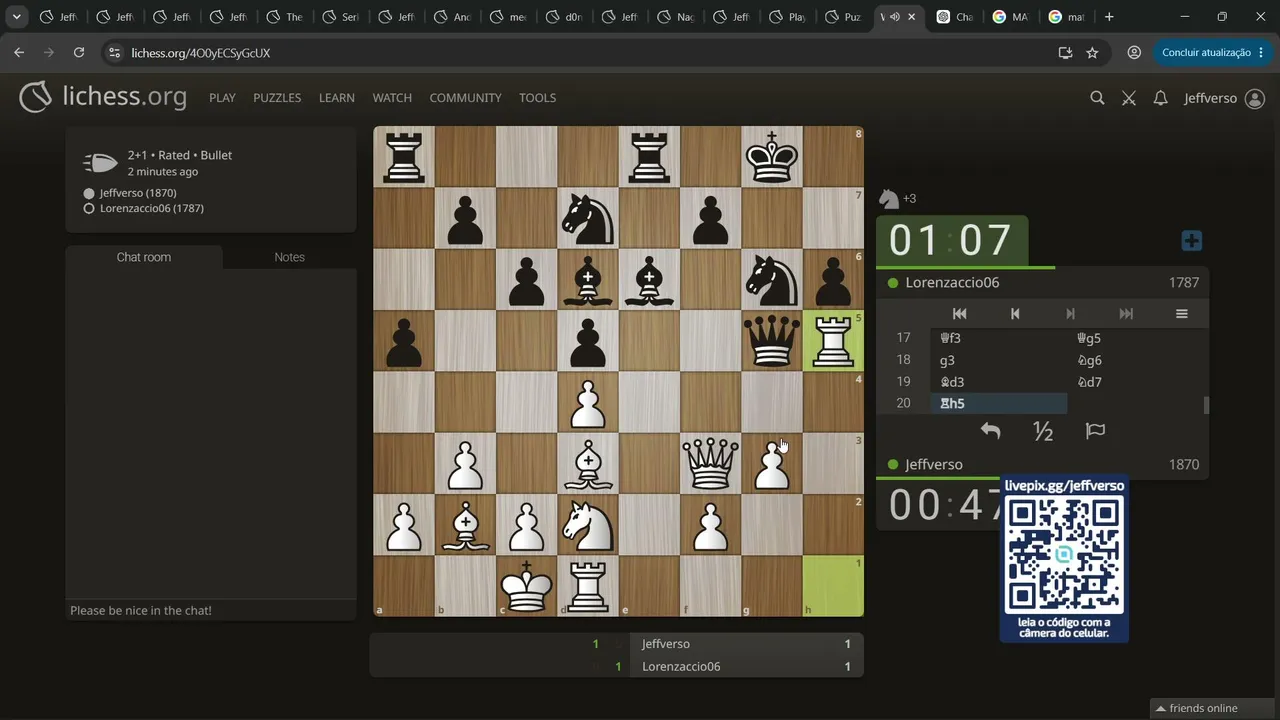The width and height of the screenshot is (1280, 720).
Task: Open notifications bell icon
Action: (1160, 98)
